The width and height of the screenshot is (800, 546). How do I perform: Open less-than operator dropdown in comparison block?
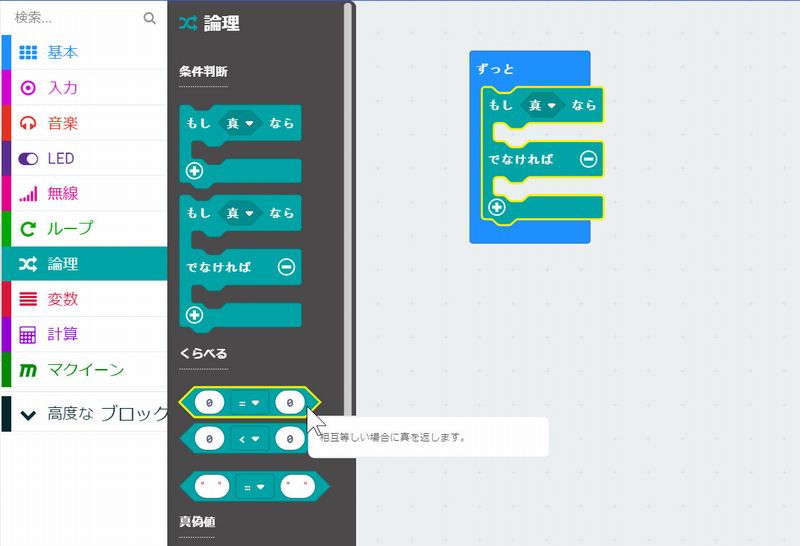coord(249,438)
